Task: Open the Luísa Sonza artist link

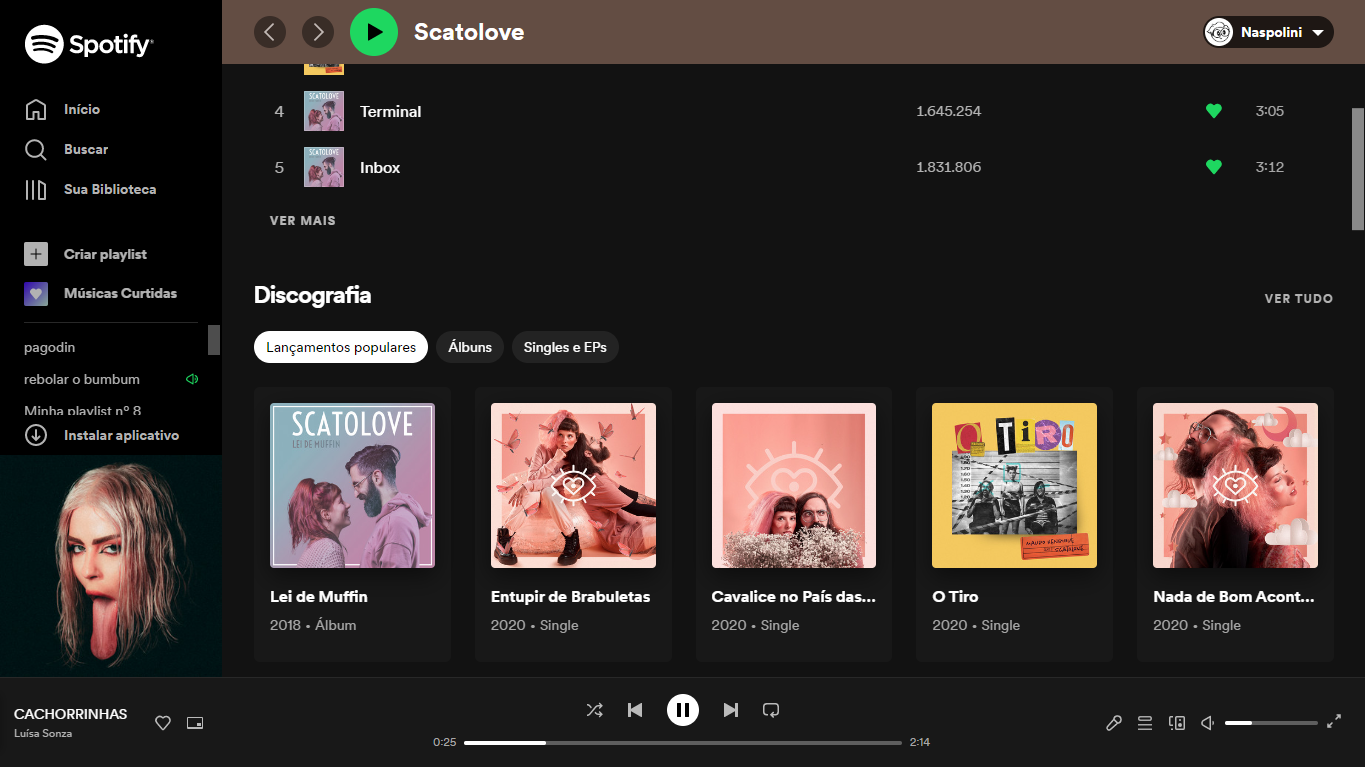Action: [x=43, y=734]
